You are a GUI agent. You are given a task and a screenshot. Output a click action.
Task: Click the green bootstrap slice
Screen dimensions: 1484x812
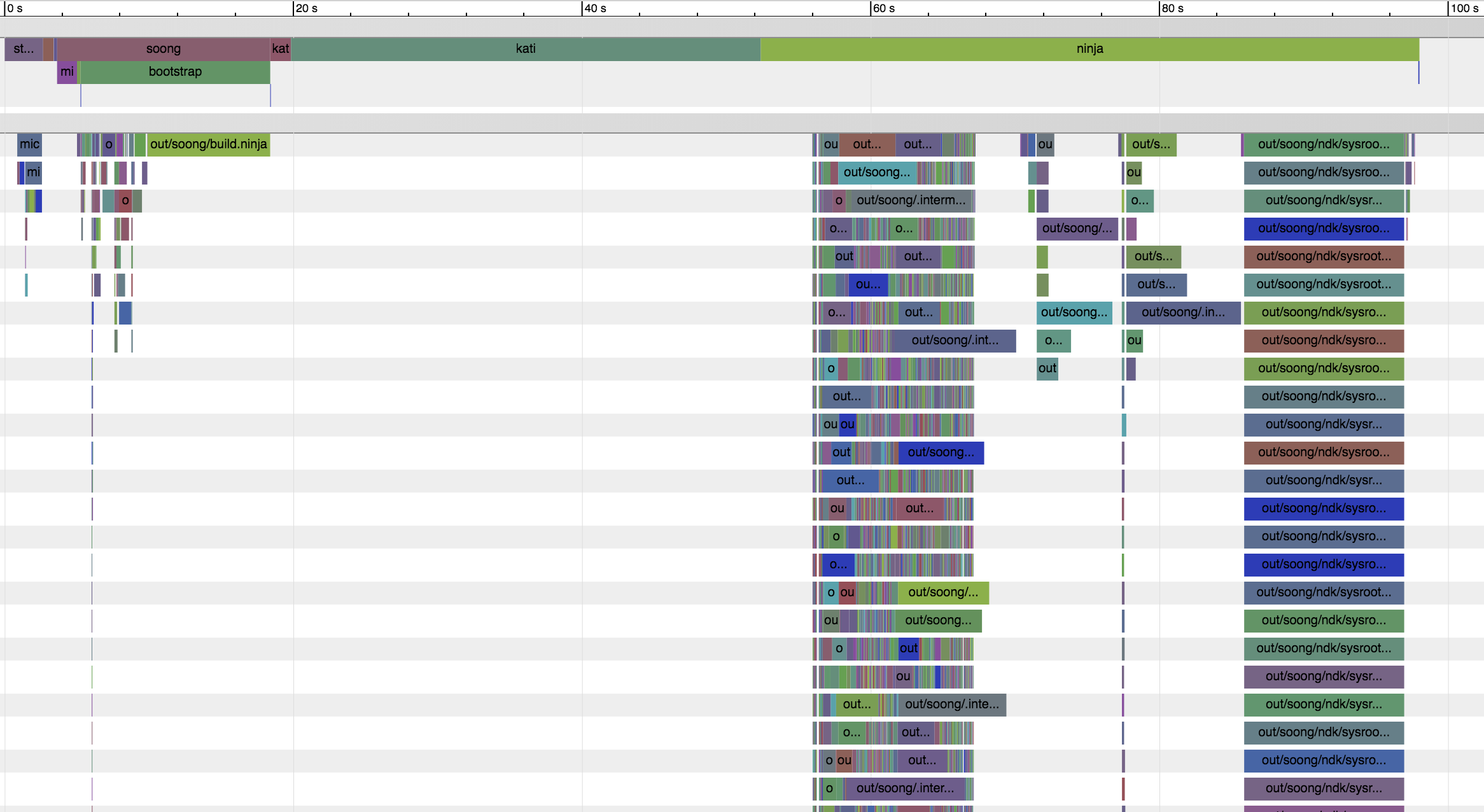coord(175,72)
